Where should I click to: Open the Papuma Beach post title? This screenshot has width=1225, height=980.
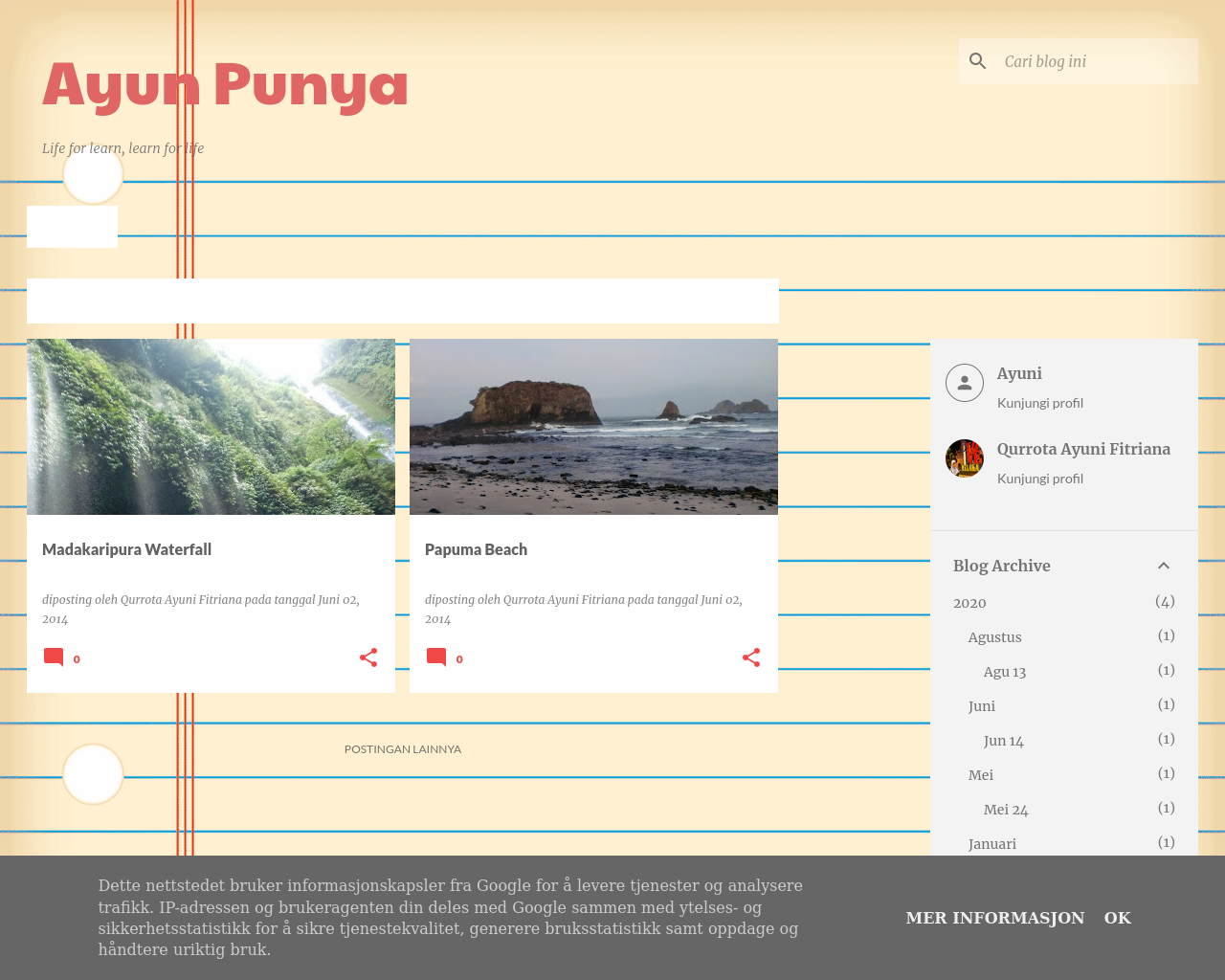coord(476,549)
